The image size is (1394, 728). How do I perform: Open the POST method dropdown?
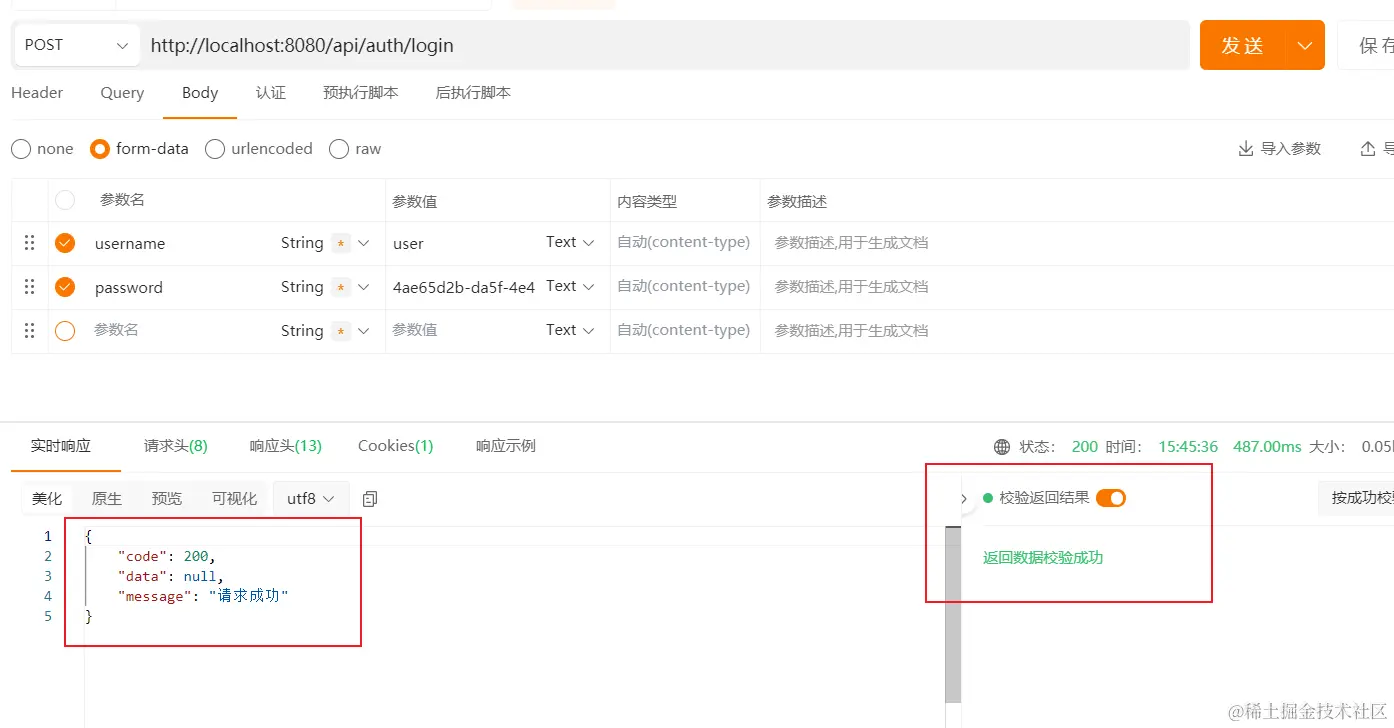pyautogui.click(x=77, y=45)
